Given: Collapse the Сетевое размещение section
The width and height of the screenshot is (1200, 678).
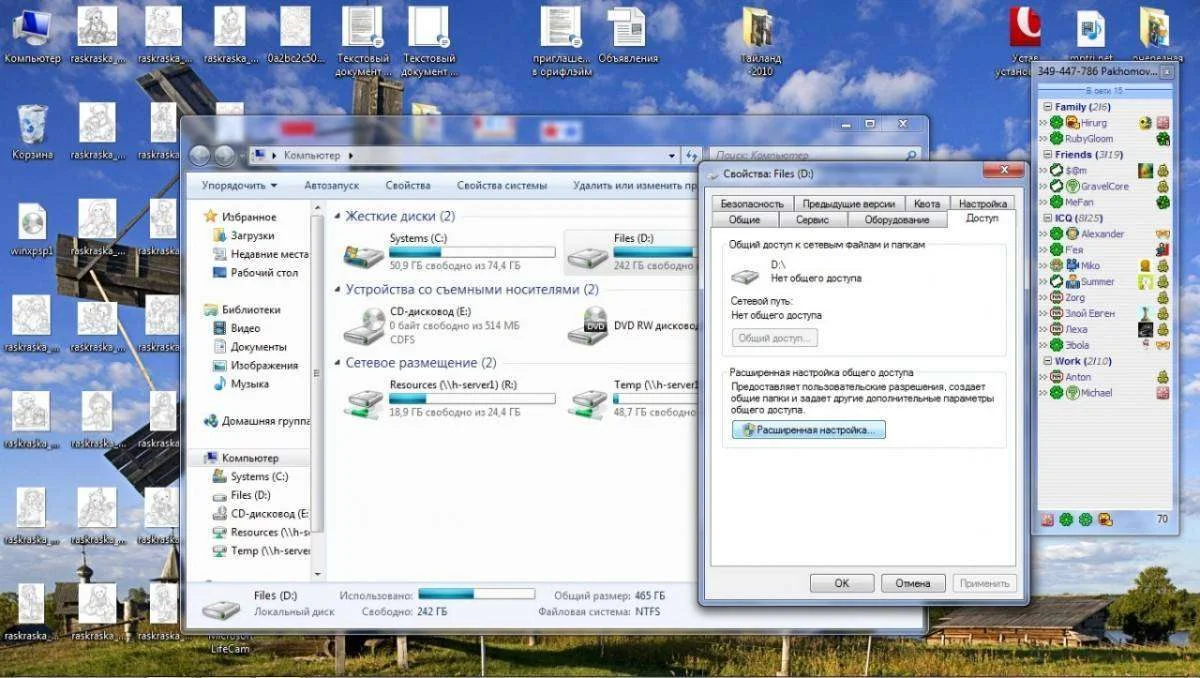Looking at the screenshot, I should pos(337,363).
